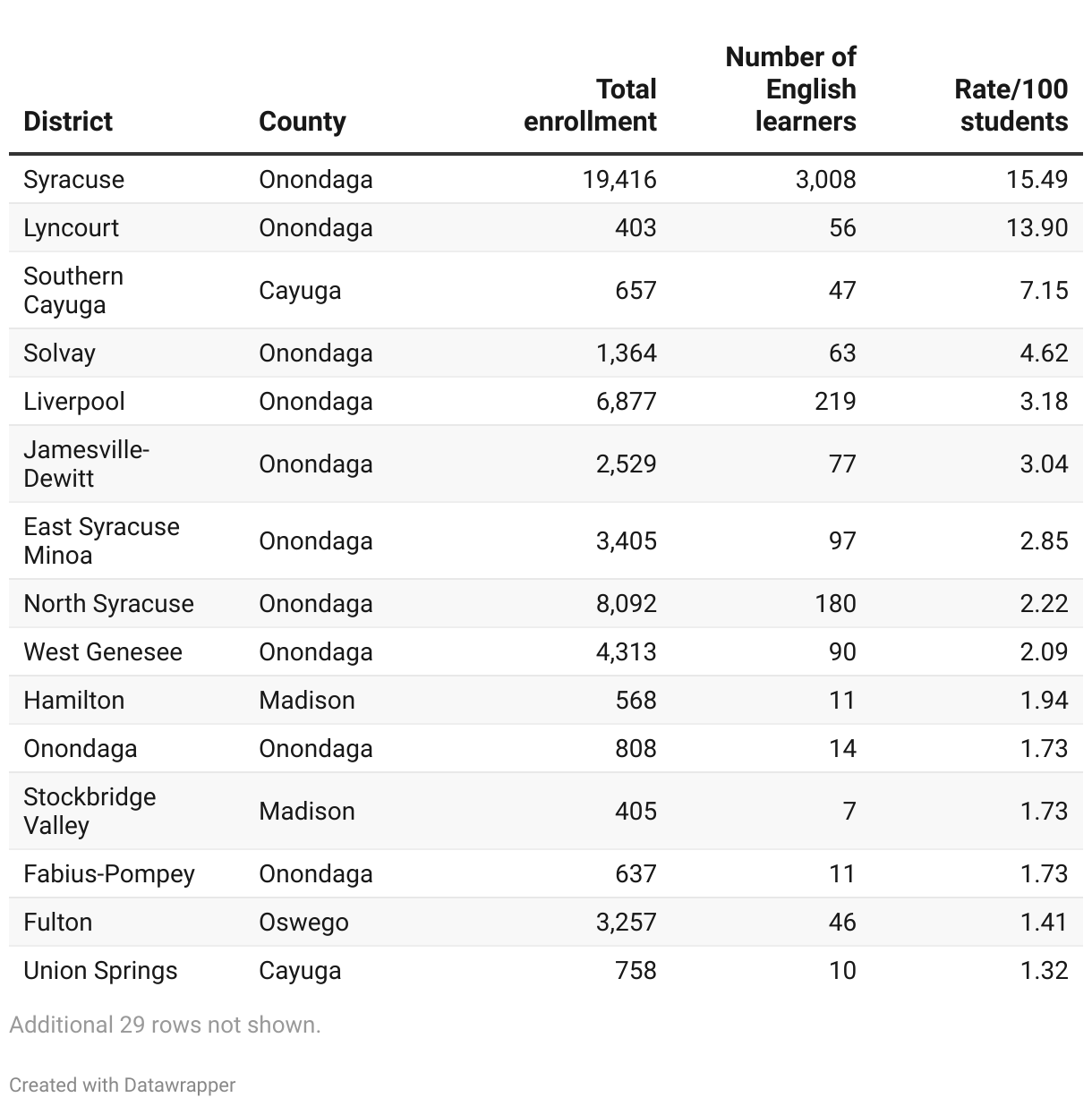Click Total enrollment column header
Screen dimensions: 1092x1106
[x=590, y=105]
